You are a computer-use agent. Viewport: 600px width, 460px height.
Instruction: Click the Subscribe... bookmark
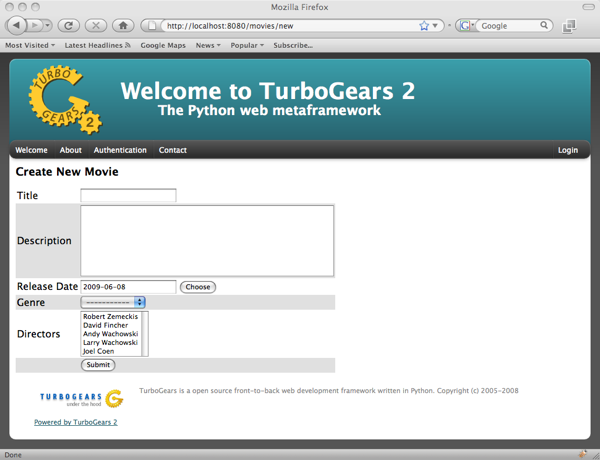point(293,45)
